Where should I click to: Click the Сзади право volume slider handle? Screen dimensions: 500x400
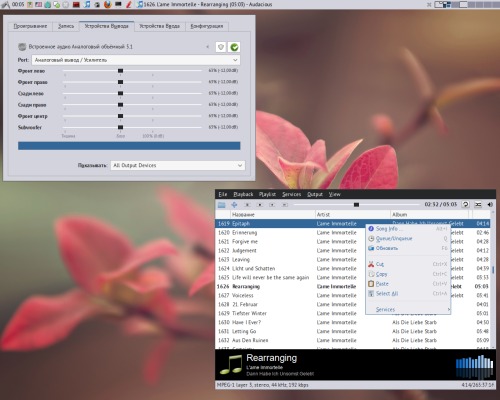pyautogui.click(x=120, y=105)
